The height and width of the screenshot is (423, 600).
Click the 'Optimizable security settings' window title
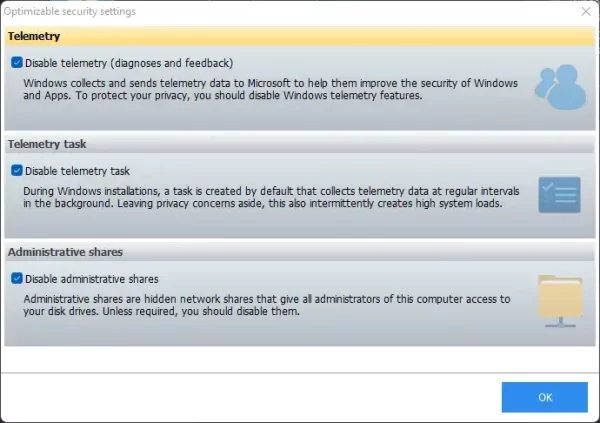pyautogui.click(x=70, y=11)
